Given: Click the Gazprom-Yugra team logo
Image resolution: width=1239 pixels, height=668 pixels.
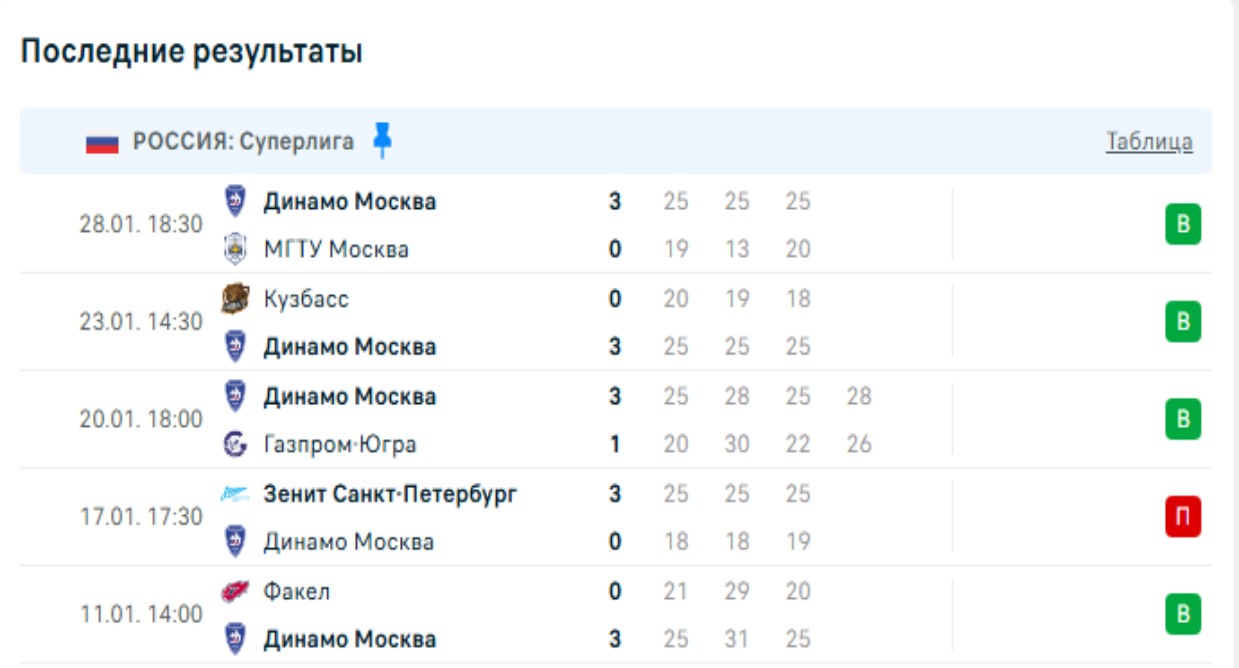Looking at the screenshot, I should [x=235, y=444].
